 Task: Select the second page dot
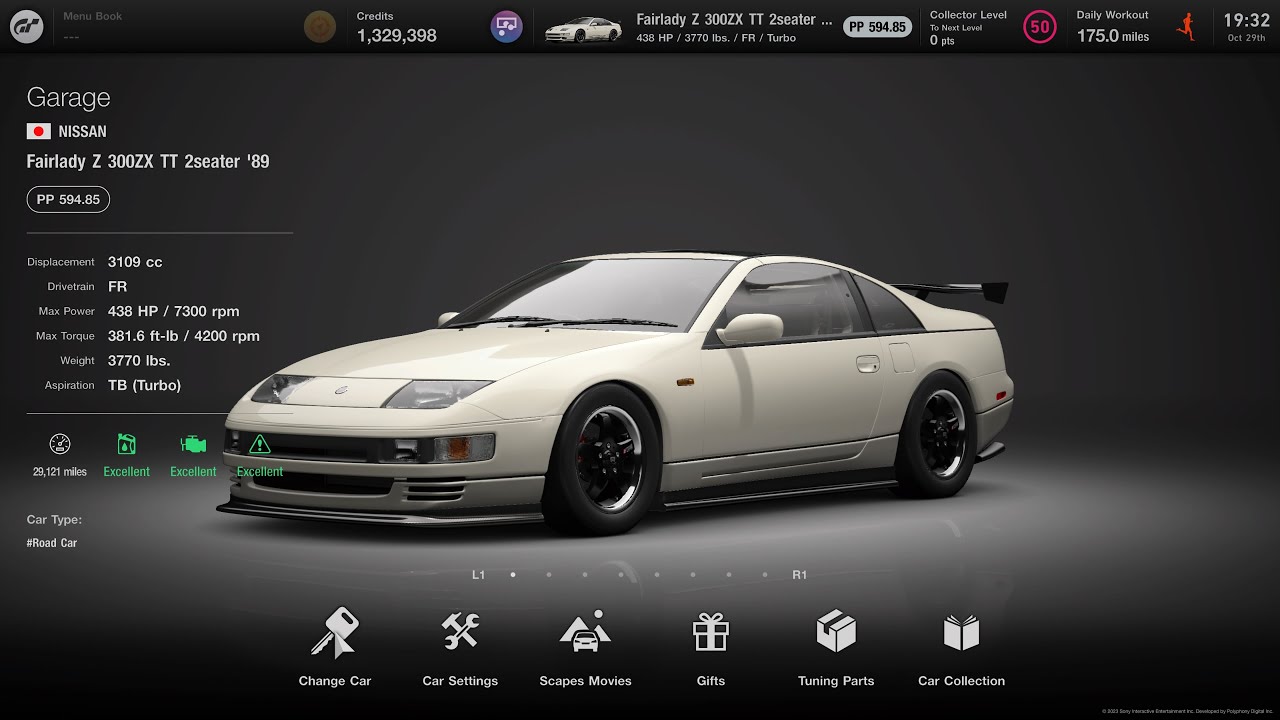click(x=549, y=575)
